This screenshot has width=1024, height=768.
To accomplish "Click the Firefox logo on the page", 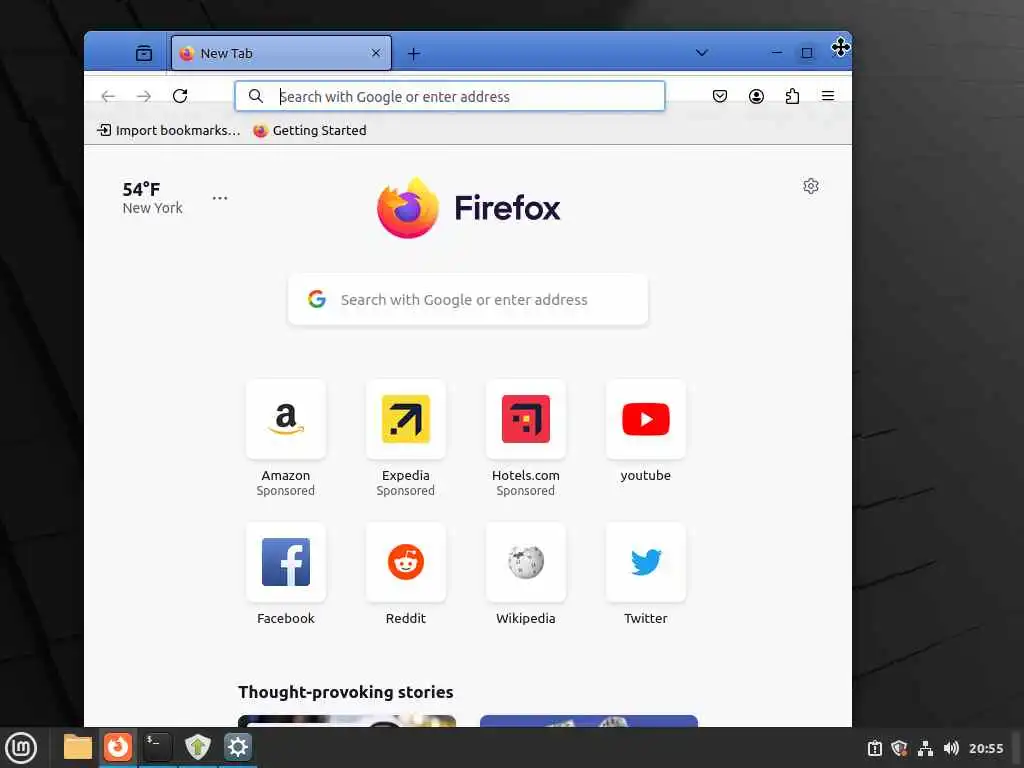I will (468, 208).
